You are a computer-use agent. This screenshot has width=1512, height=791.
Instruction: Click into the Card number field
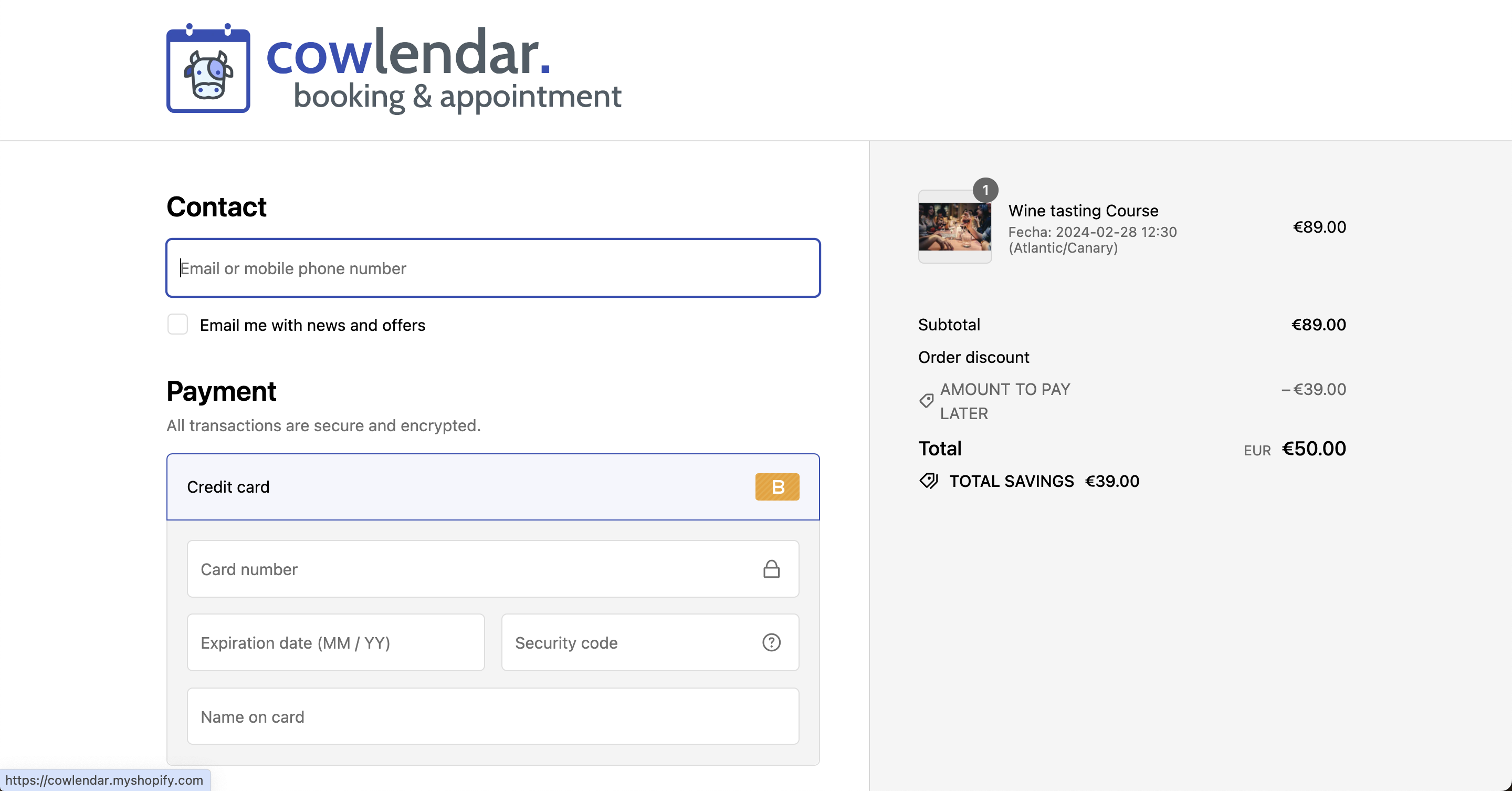coord(469,569)
